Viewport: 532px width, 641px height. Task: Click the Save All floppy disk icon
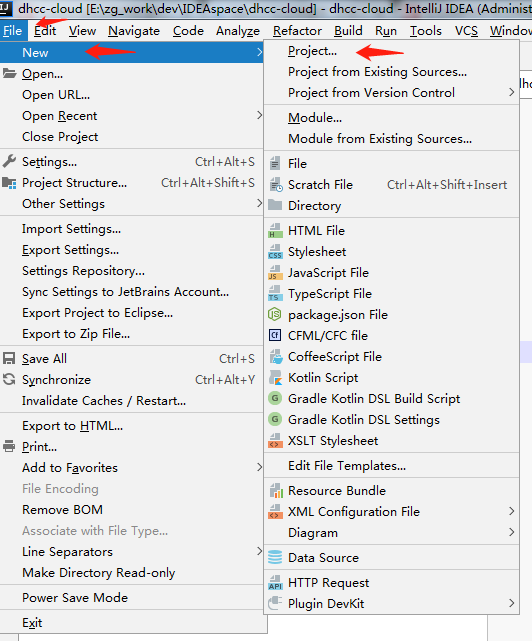[x=9, y=359]
